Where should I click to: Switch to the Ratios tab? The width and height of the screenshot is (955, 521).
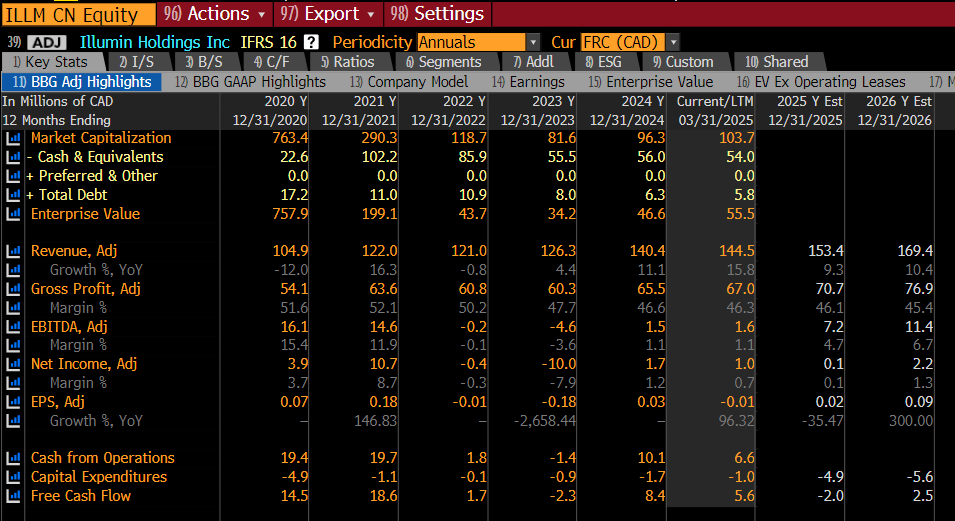click(x=348, y=62)
